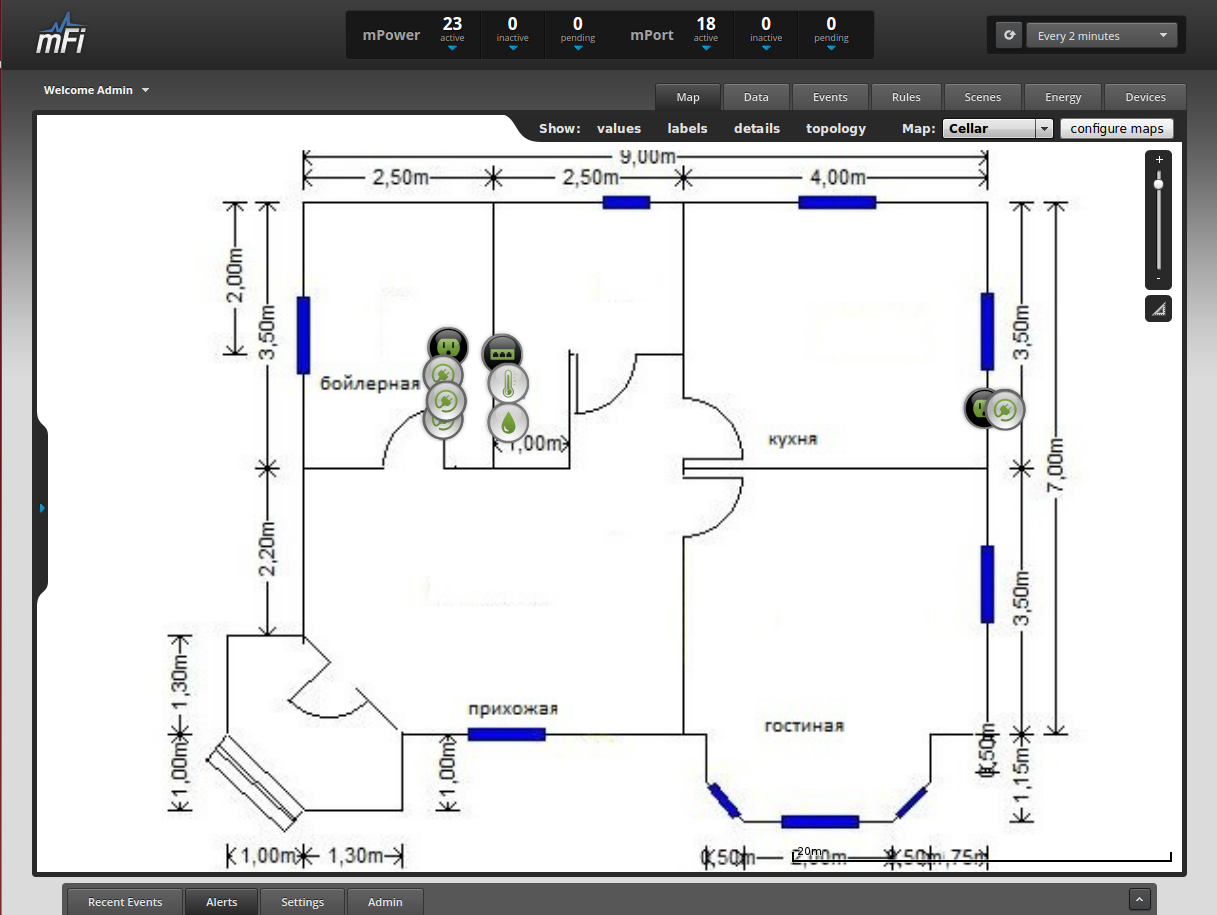This screenshot has height=915, width=1217.
Task: Open the Every 2 minutes refresh dropdown
Action: point(1101,36)
